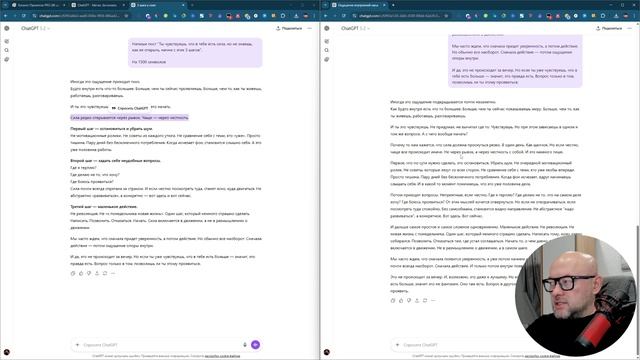This screenshot has width=640, height=360.
Task: Open downloads icon in left browser toolbar
Action: [296, 16]
